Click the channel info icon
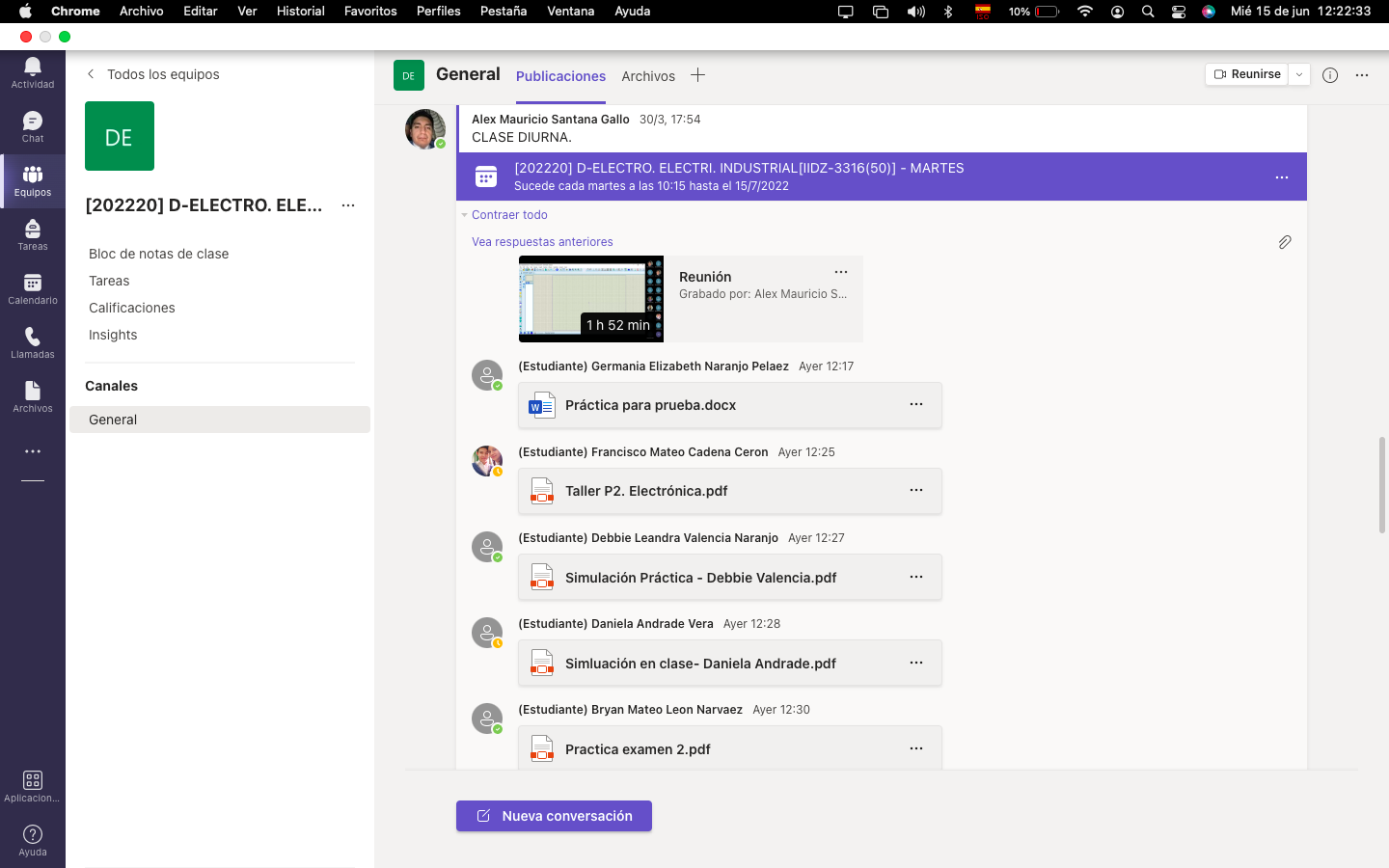1389x868 pixels. point(1330,75)
